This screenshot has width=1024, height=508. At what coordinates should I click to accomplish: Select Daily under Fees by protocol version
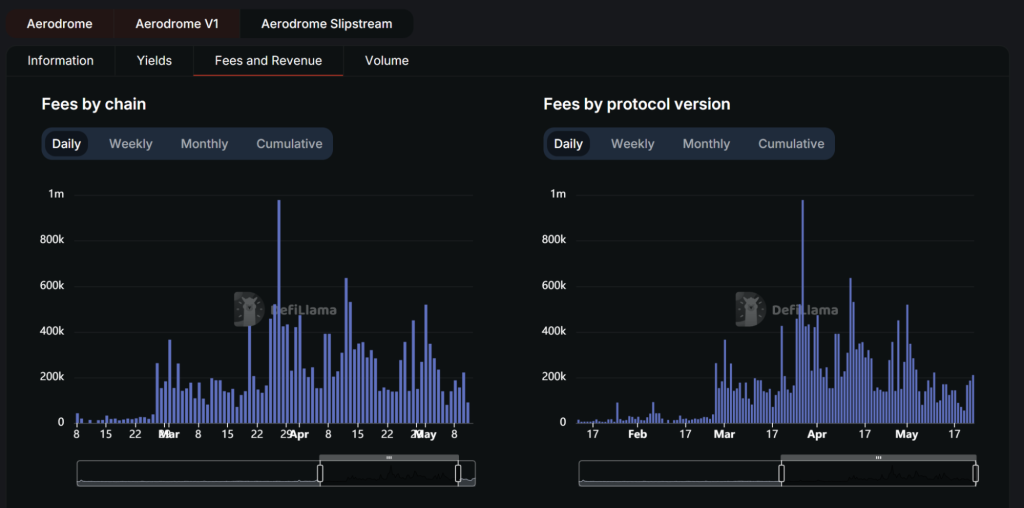(x=568, y=144)
